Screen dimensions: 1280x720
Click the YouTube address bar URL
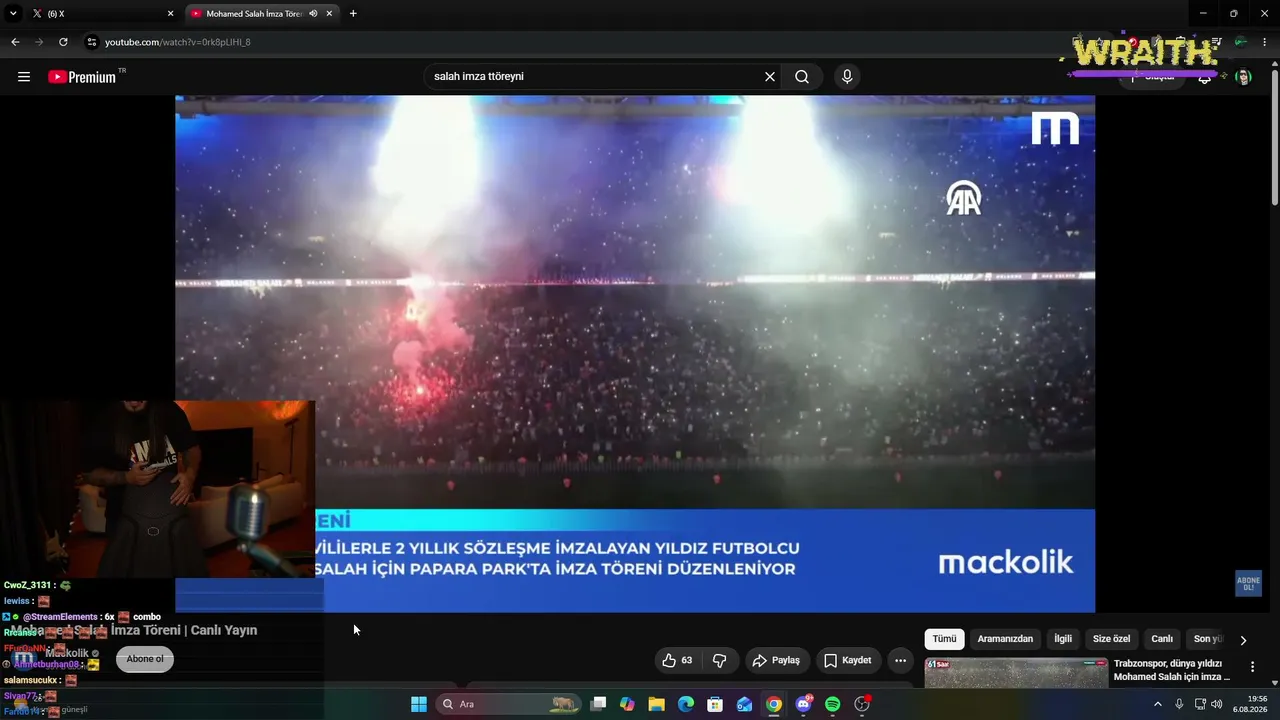(x=178, y=42)
